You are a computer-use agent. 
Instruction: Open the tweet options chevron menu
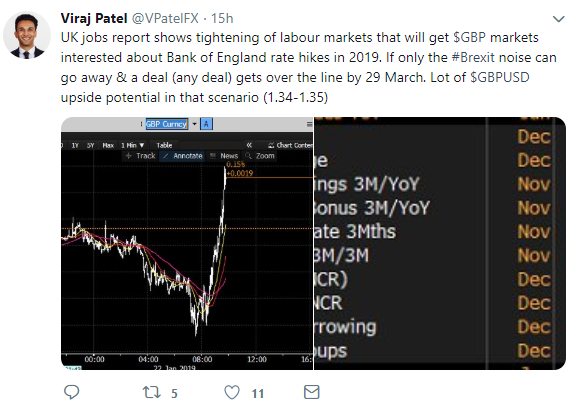pyautogui.click(x=559, y=19)
